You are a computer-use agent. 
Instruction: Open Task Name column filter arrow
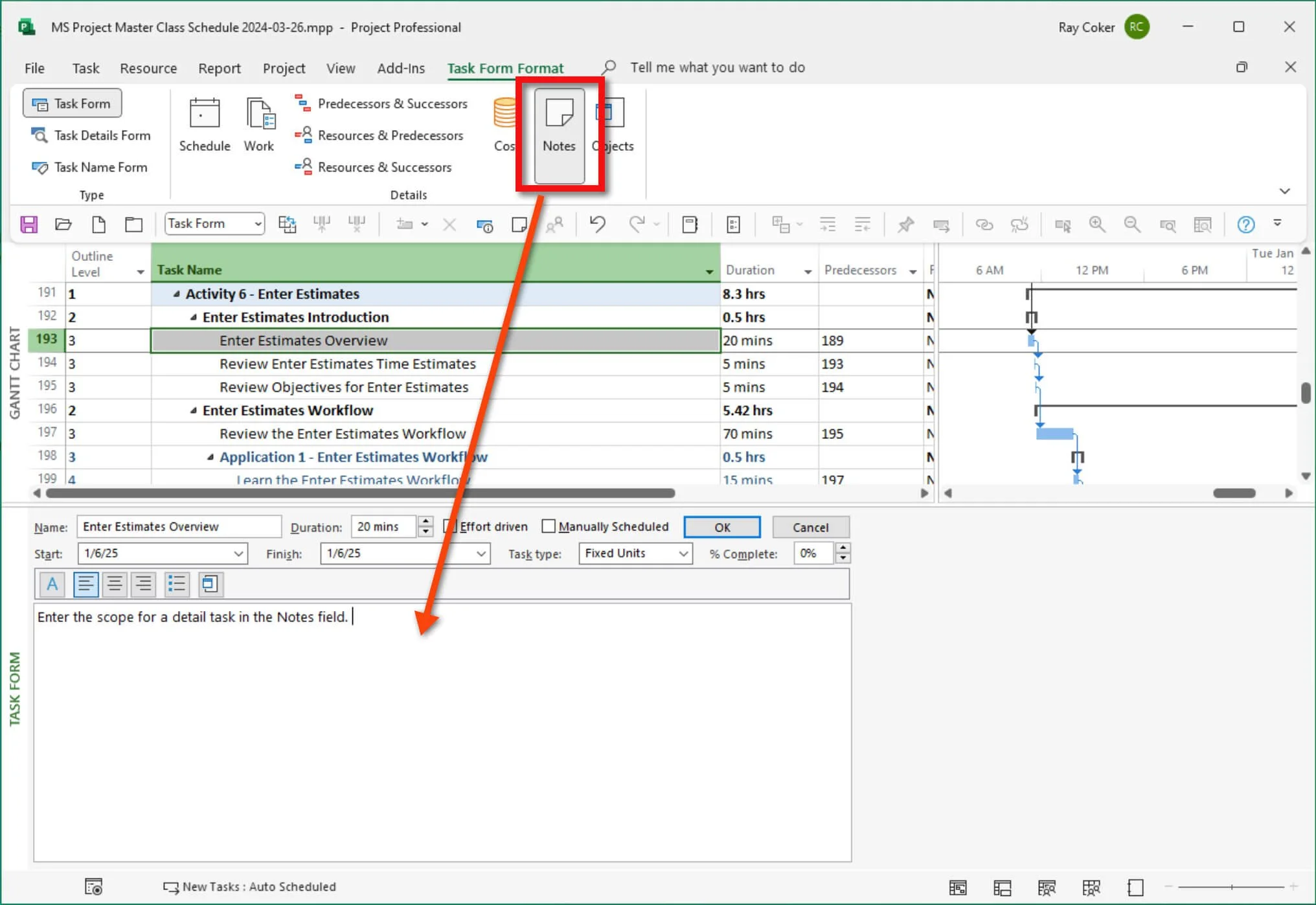coord(709,272)
